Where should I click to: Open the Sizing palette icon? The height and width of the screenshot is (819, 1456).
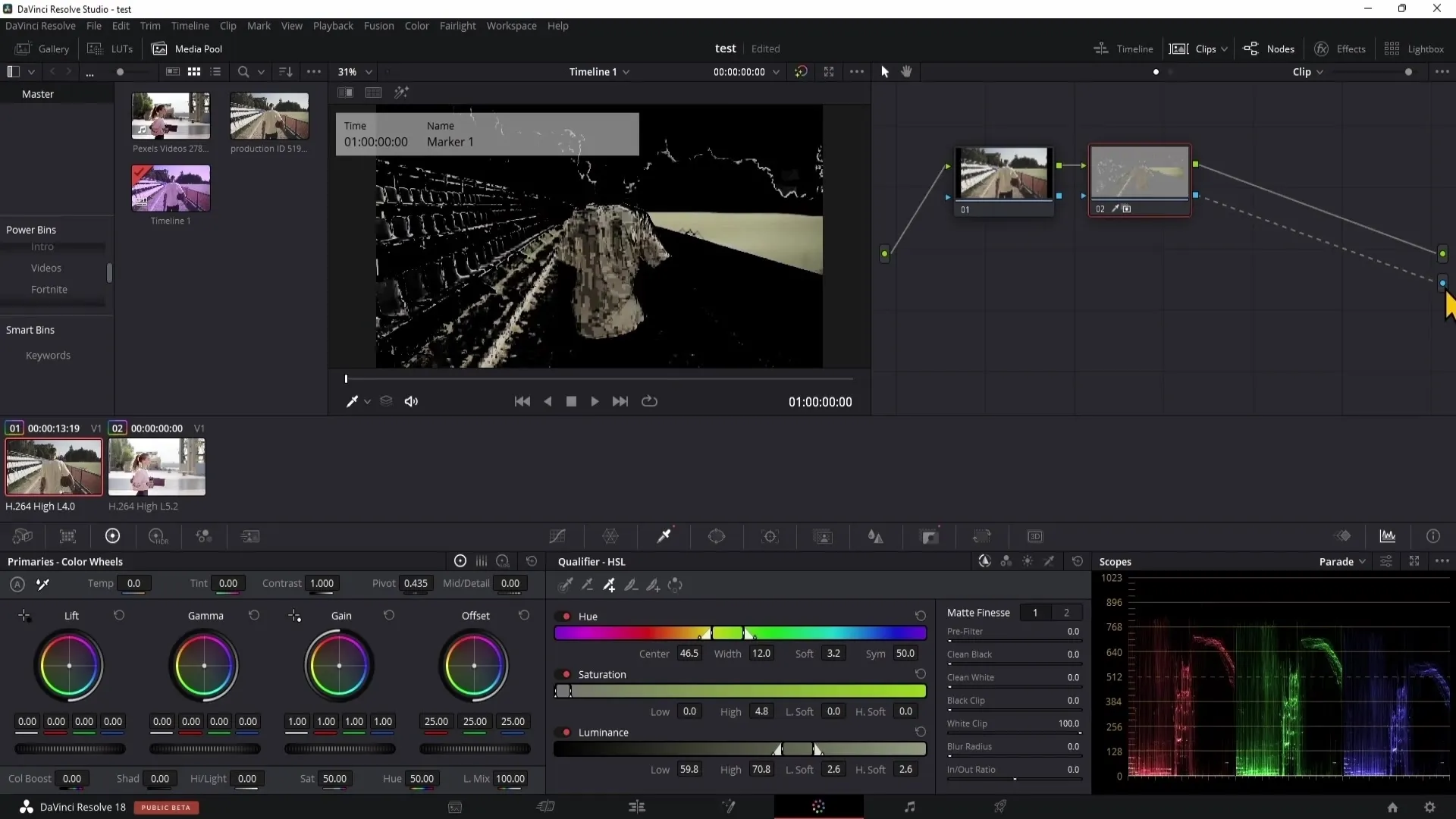tap(982, 536)
